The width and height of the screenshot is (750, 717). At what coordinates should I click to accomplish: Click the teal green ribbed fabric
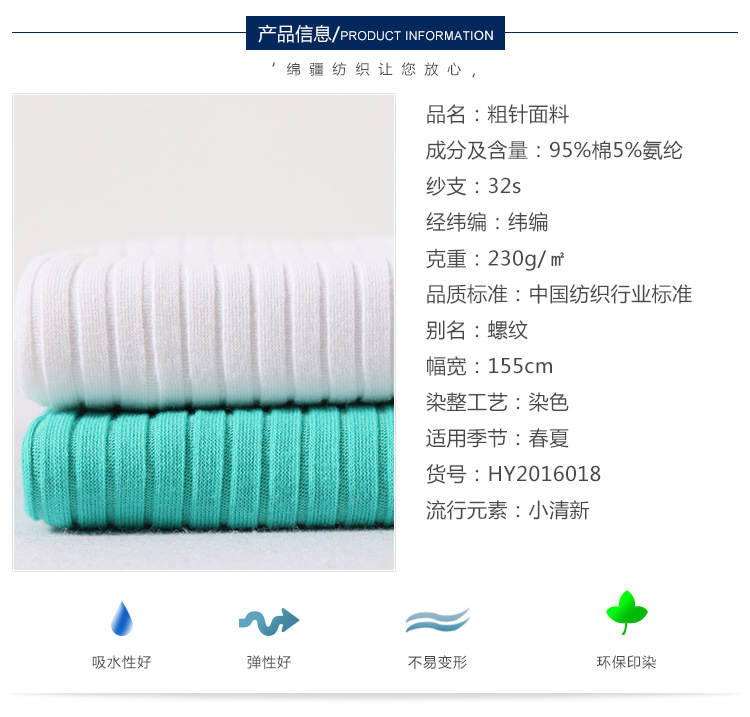pos(208,466)
